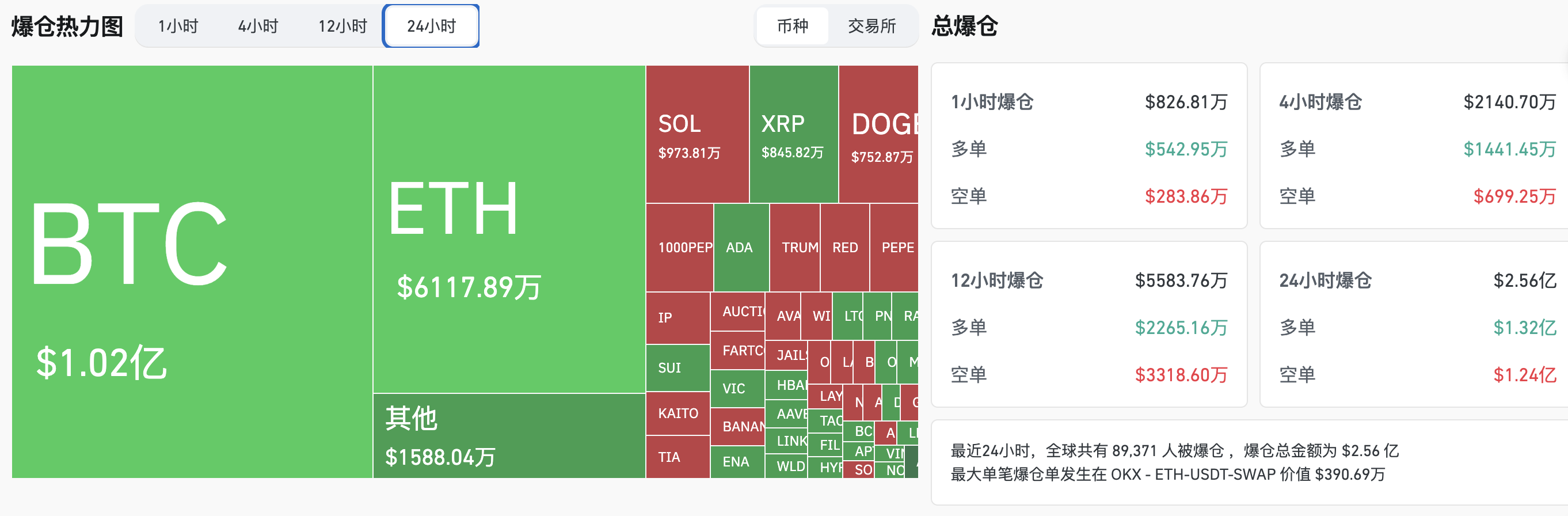
Task: Switch to the 1小时 time tab
Action: 178,26
